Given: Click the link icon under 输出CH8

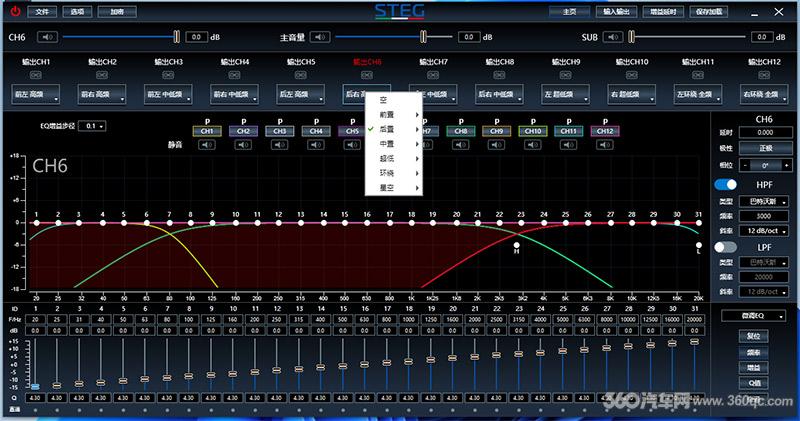Looking at the screenshot, I should (x=499, y=75).
